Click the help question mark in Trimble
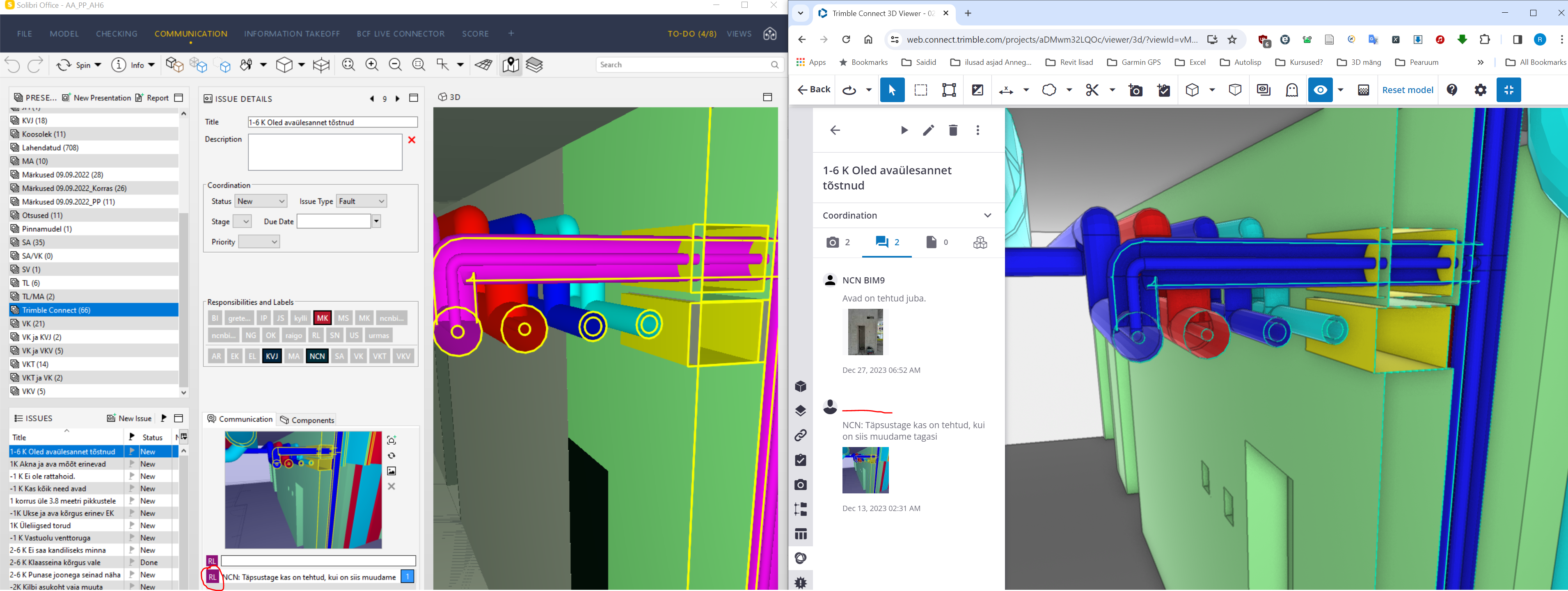Screen dimensions: 1568x591 click(1452, 90)
